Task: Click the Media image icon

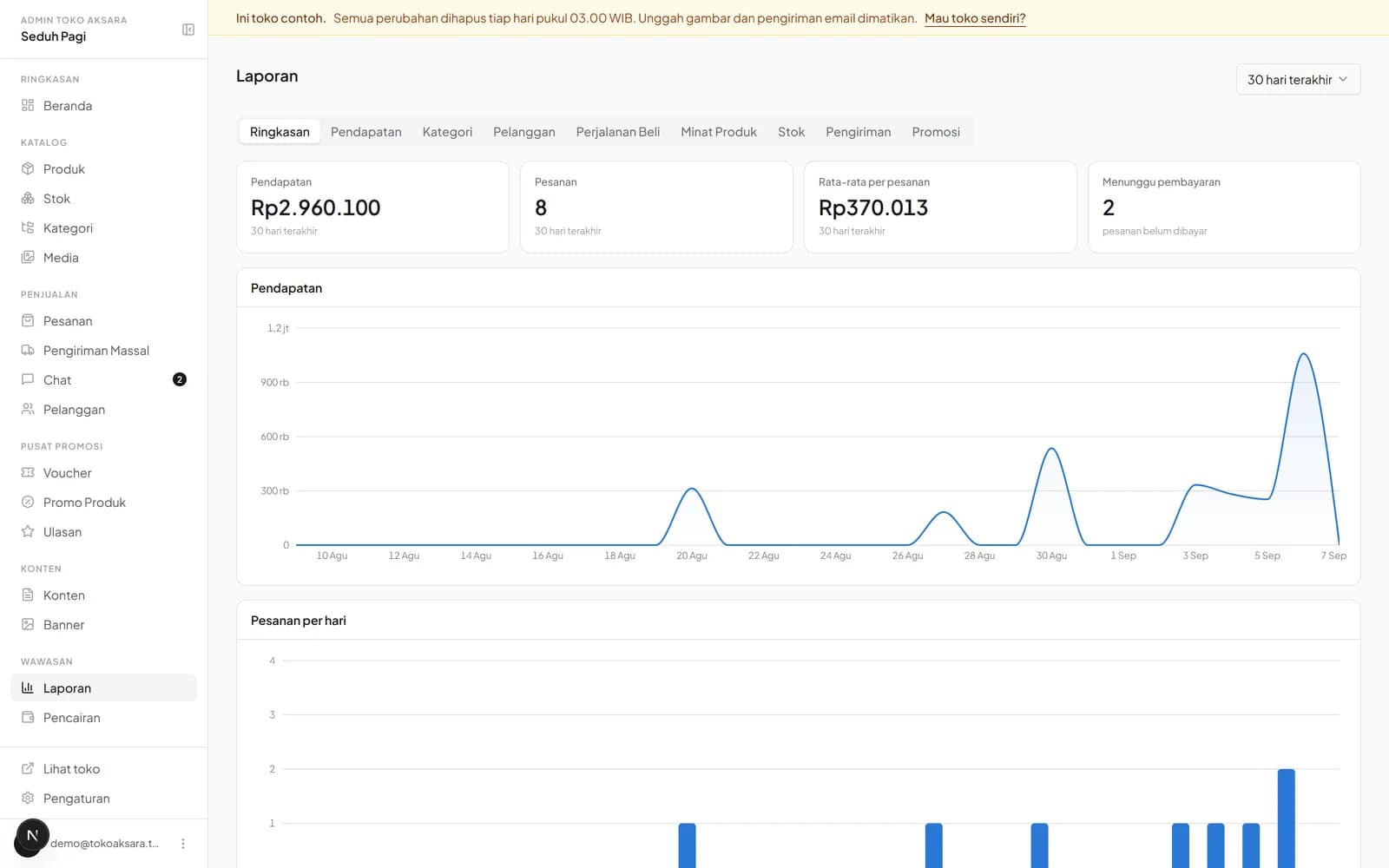Action: (x=28, y=257)
